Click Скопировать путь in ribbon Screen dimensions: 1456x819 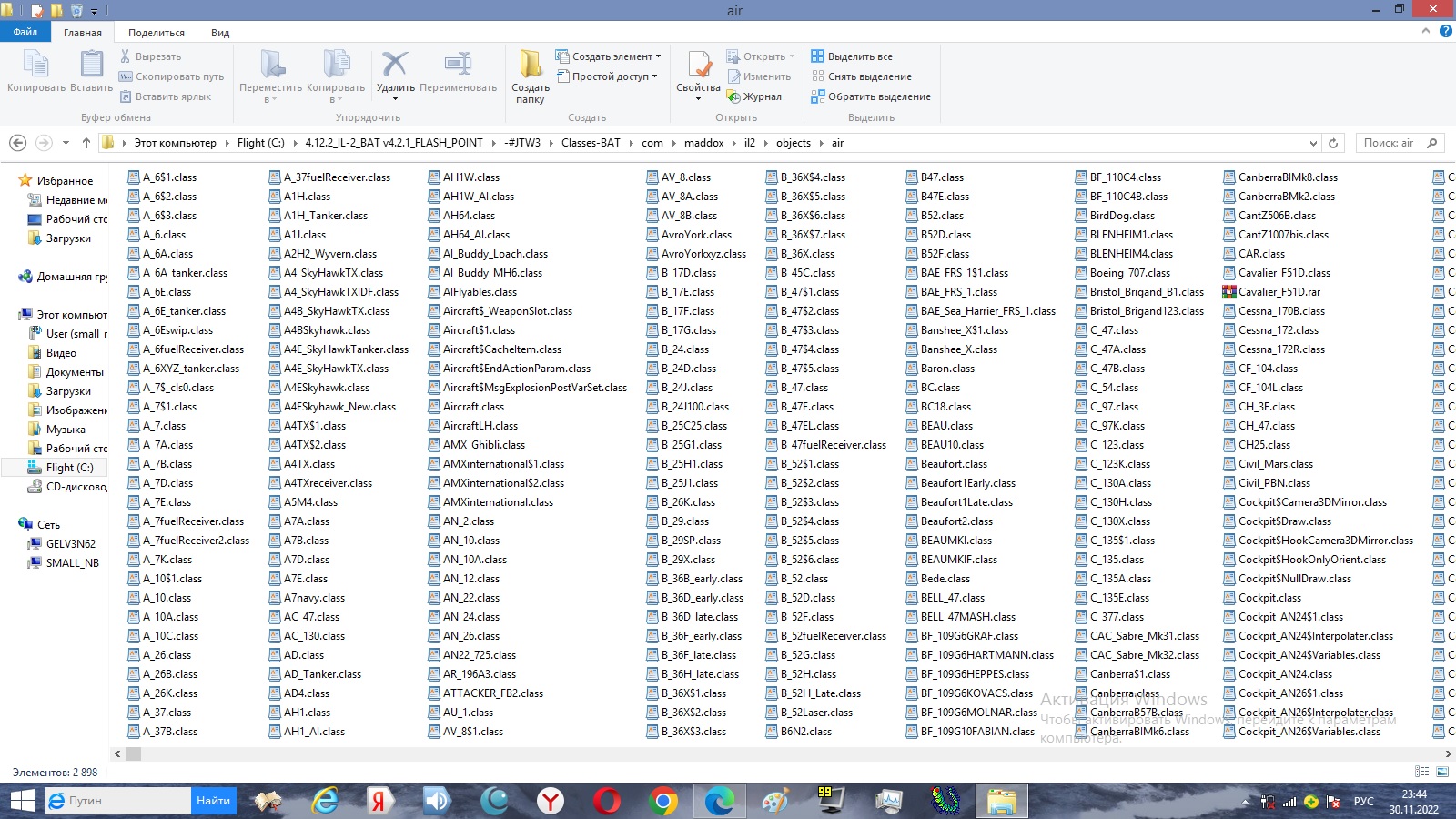coord(171,76)
